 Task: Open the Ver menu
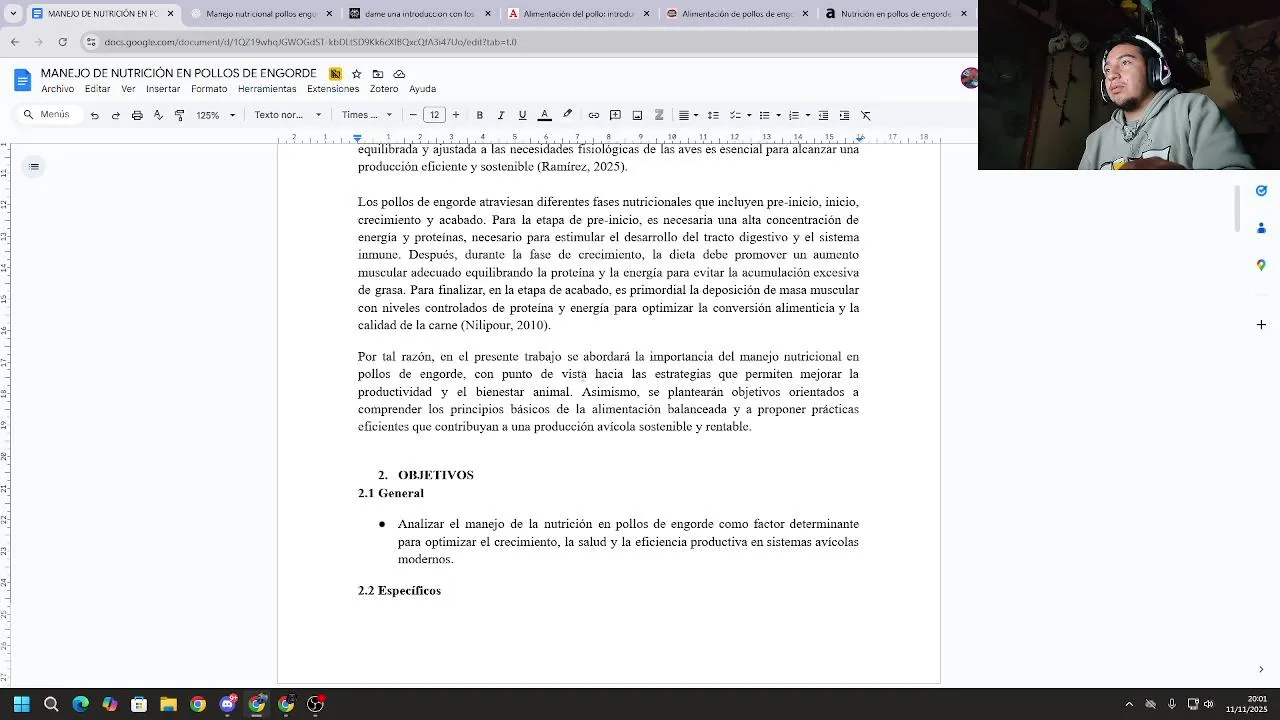(128, 89)
